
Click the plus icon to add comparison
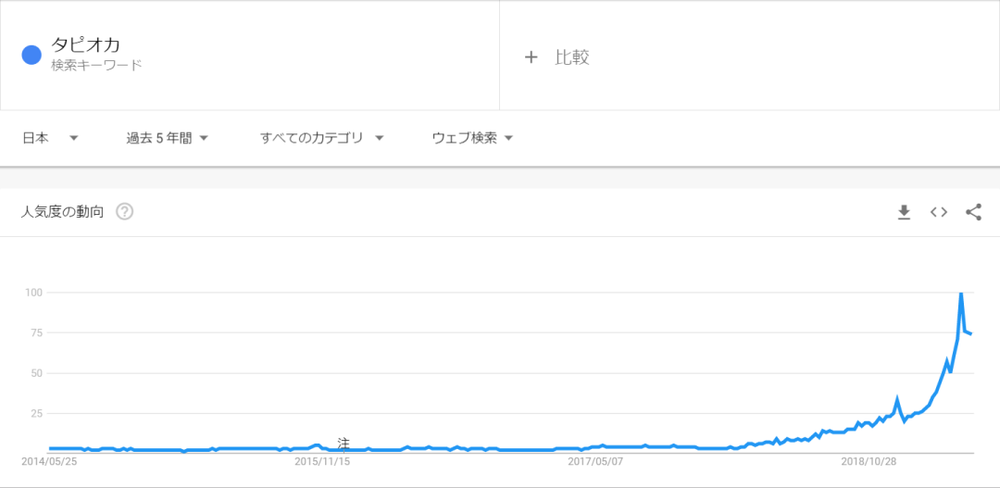531,57
